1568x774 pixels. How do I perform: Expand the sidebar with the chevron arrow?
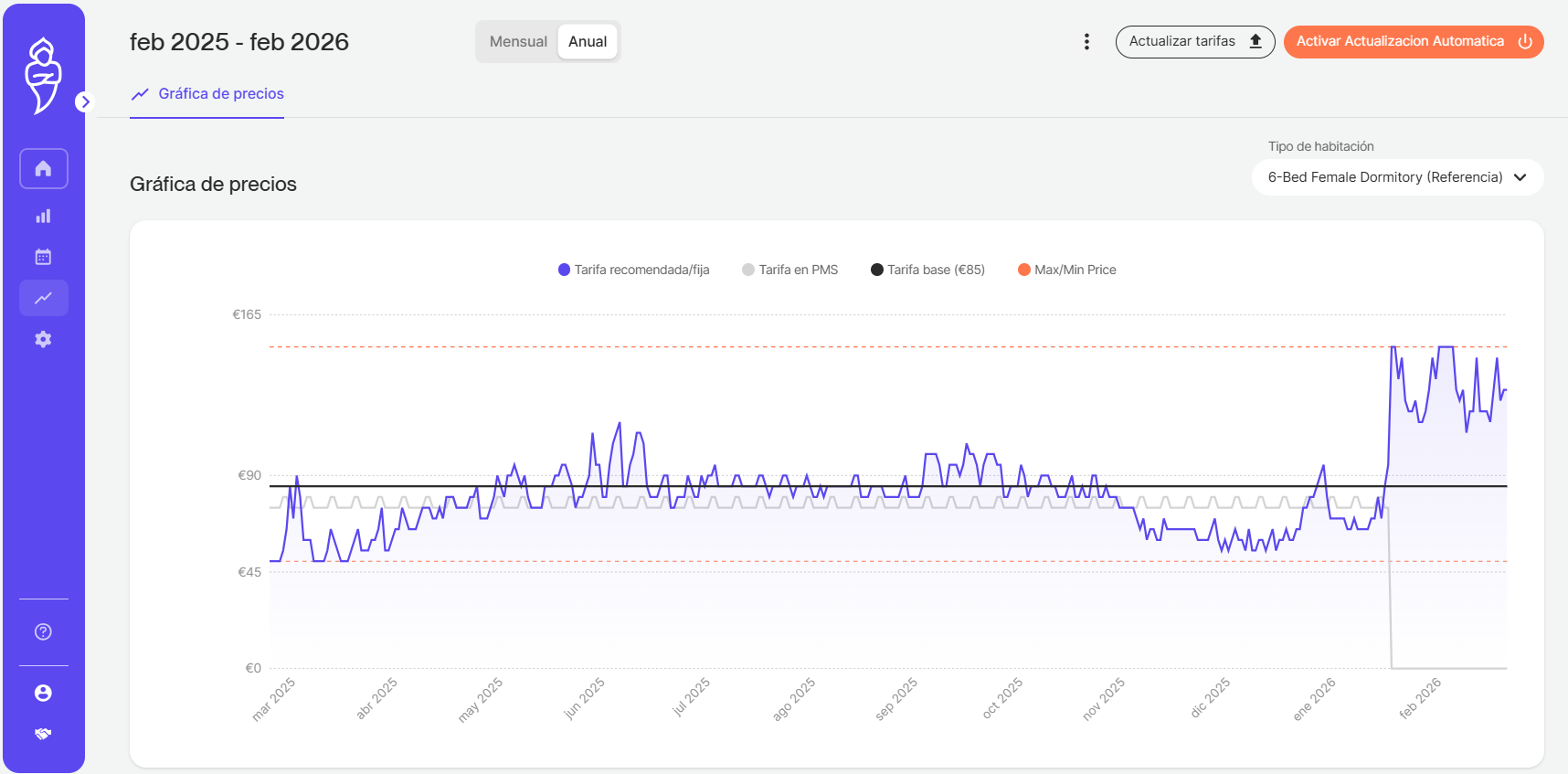tap(85, 101)
